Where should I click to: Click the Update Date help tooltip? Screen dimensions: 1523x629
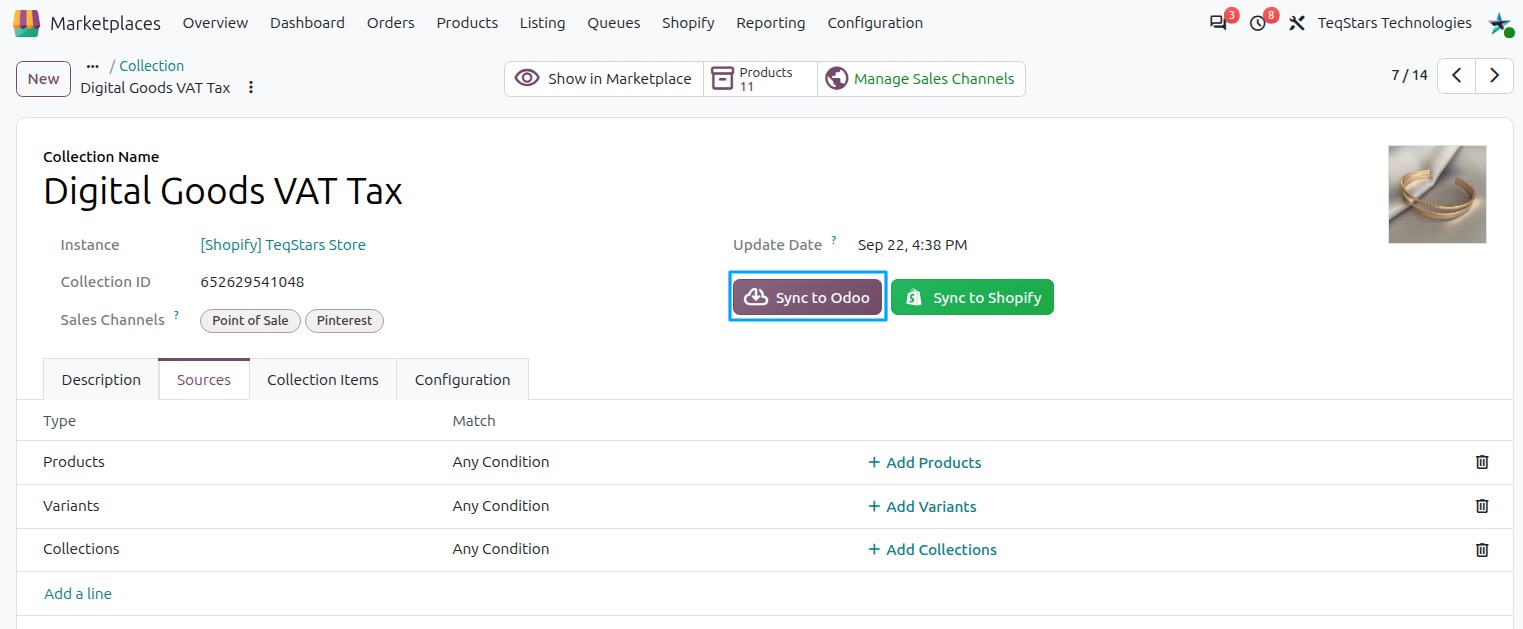point(834,240)
